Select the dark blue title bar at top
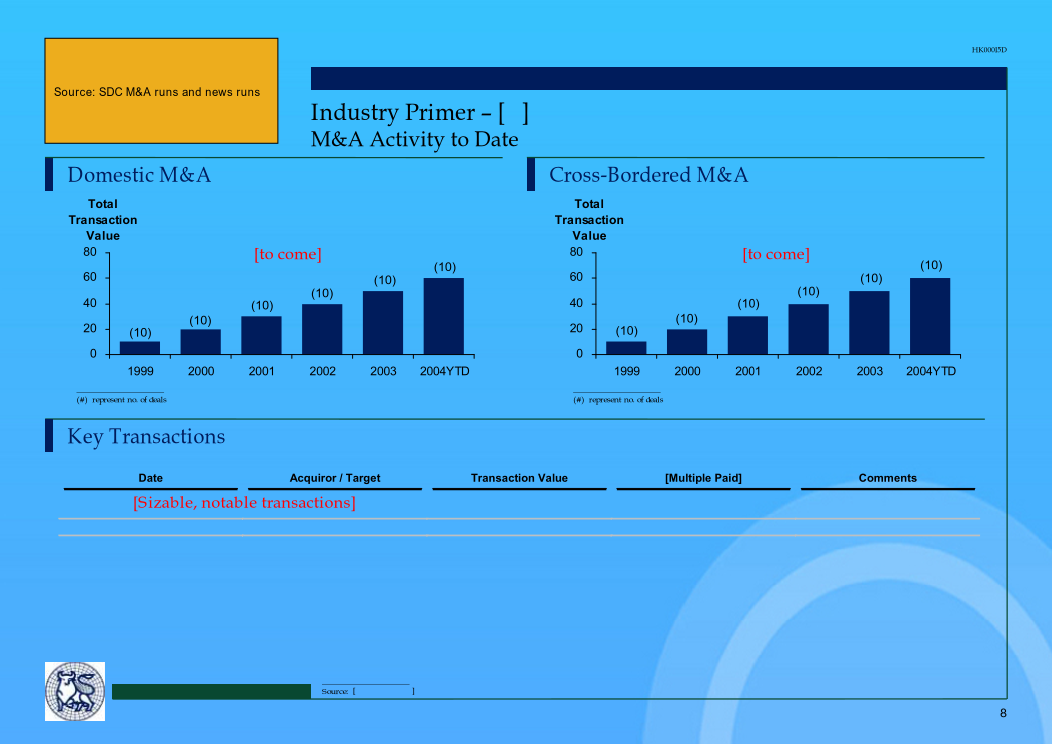 (659, 78)
